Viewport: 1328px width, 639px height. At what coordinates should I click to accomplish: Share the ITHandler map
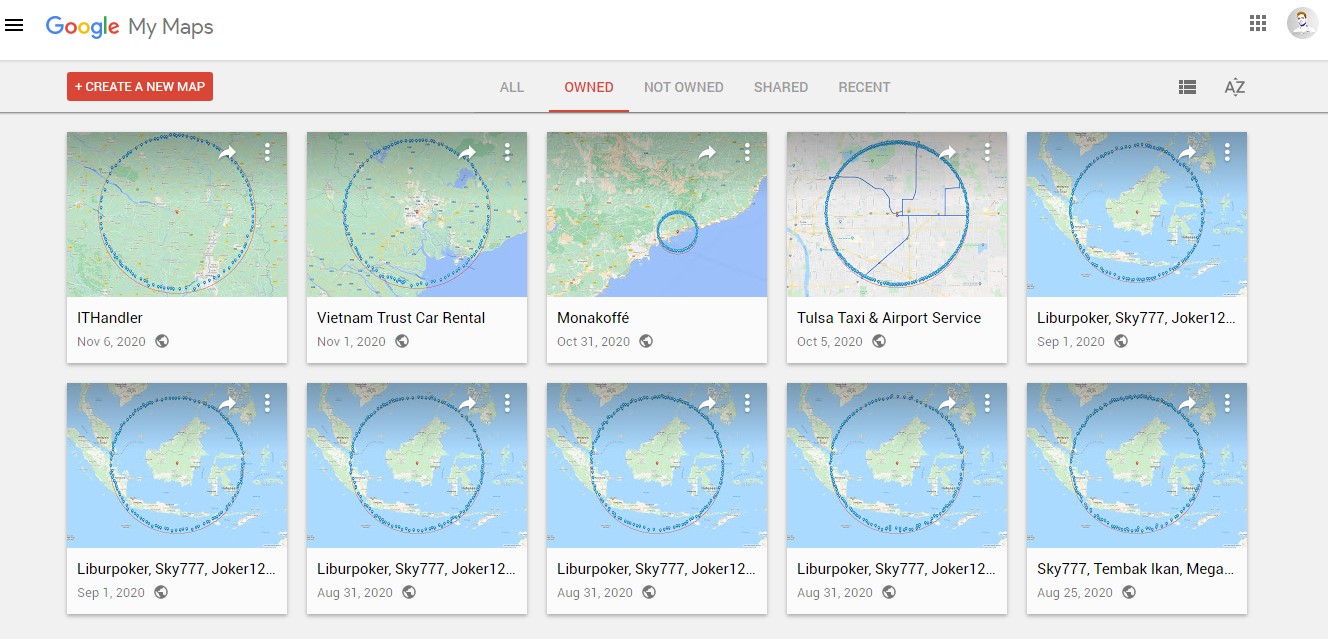tap(227, 152)
